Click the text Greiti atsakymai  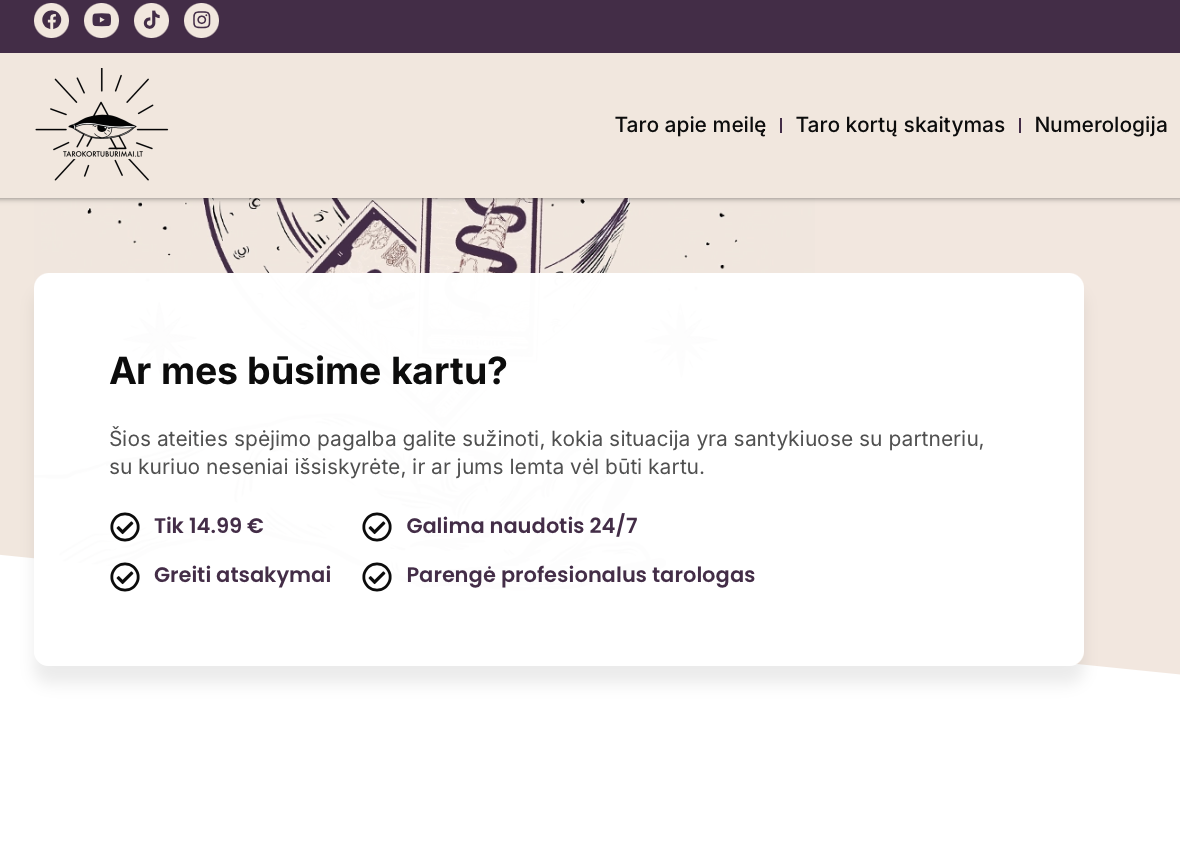coord(242,575)
